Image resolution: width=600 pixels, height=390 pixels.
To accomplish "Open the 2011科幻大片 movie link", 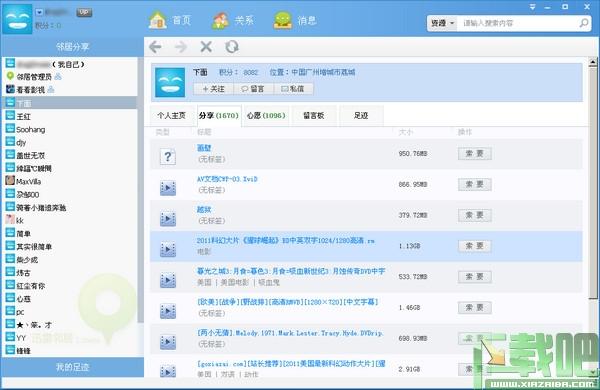I will 285,240.
